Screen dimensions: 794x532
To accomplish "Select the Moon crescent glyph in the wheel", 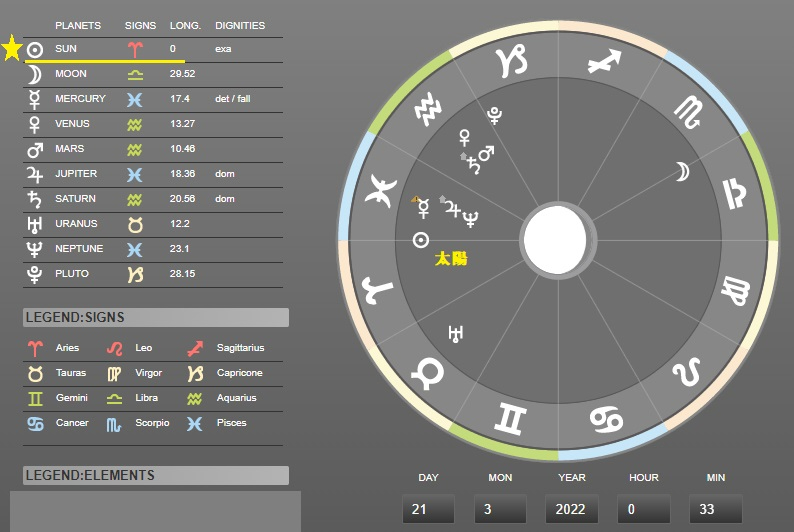I will click(682, 172).
